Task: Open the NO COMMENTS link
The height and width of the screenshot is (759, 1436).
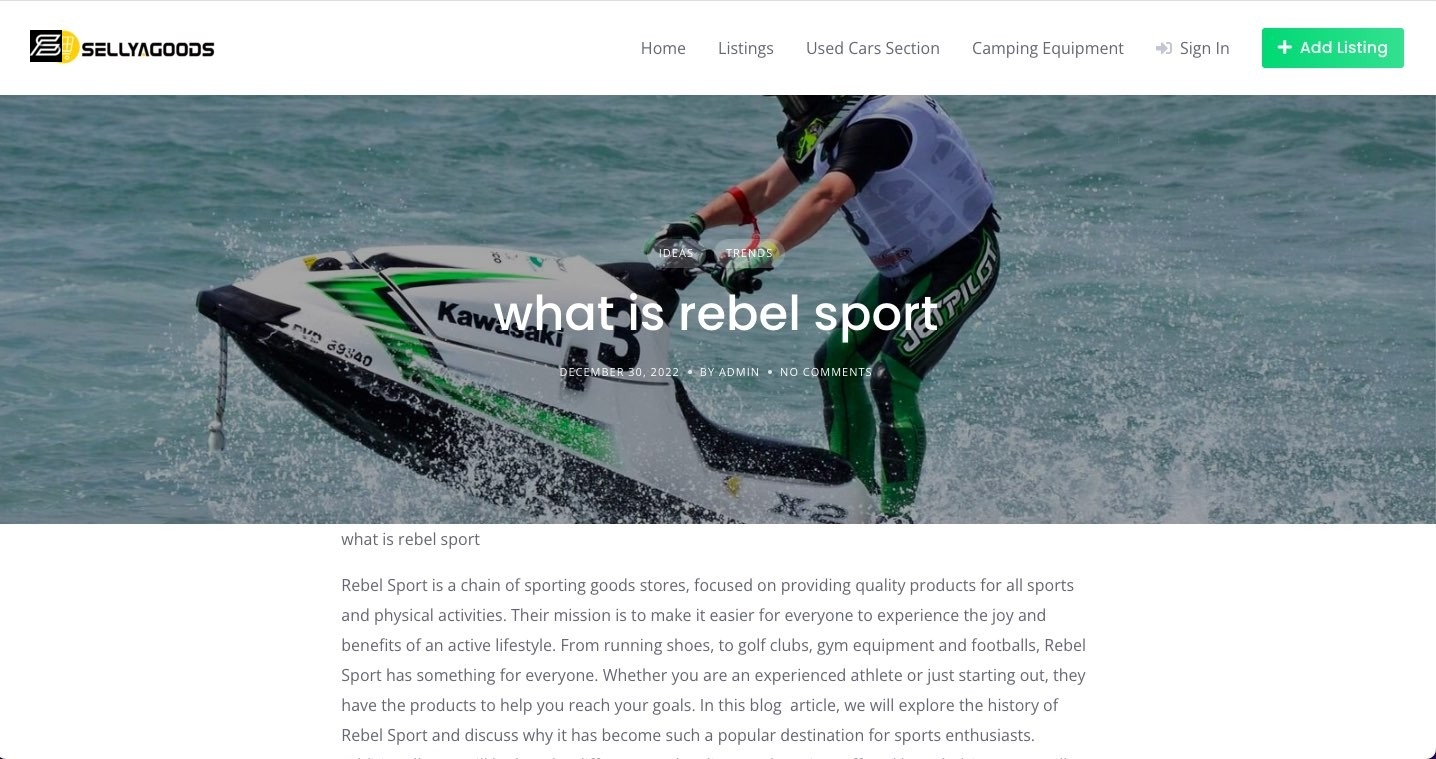Action: point(826,372)
